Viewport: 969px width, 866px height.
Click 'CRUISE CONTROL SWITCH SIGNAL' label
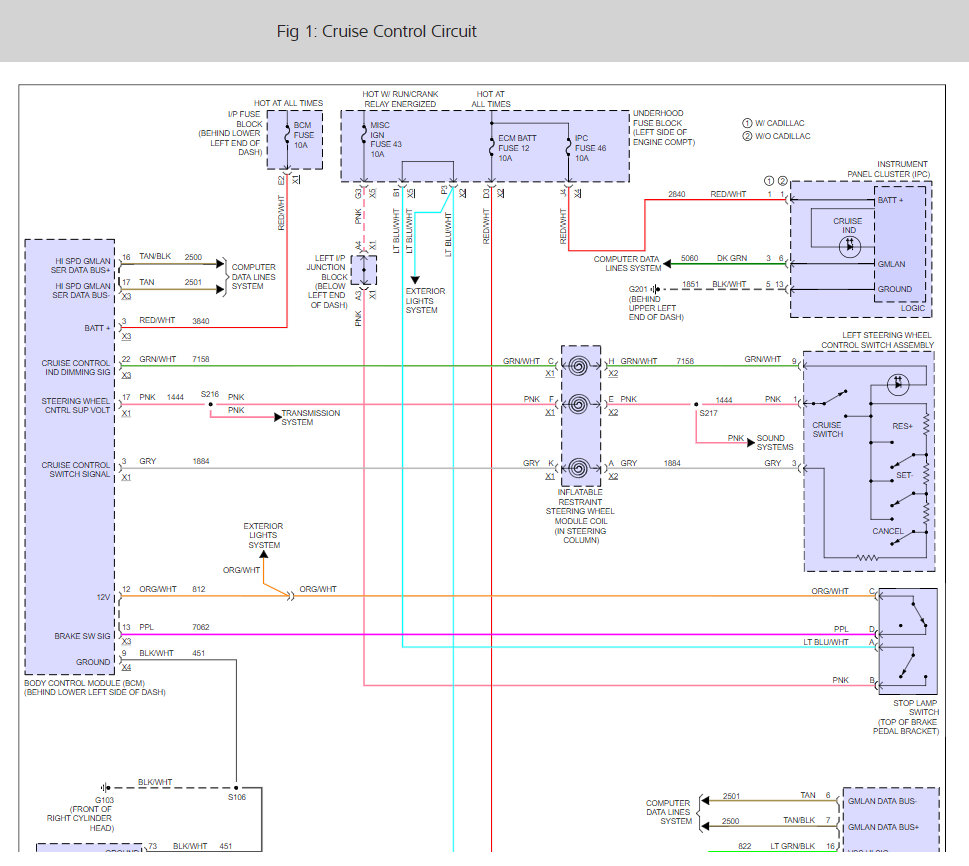point(76,469)
